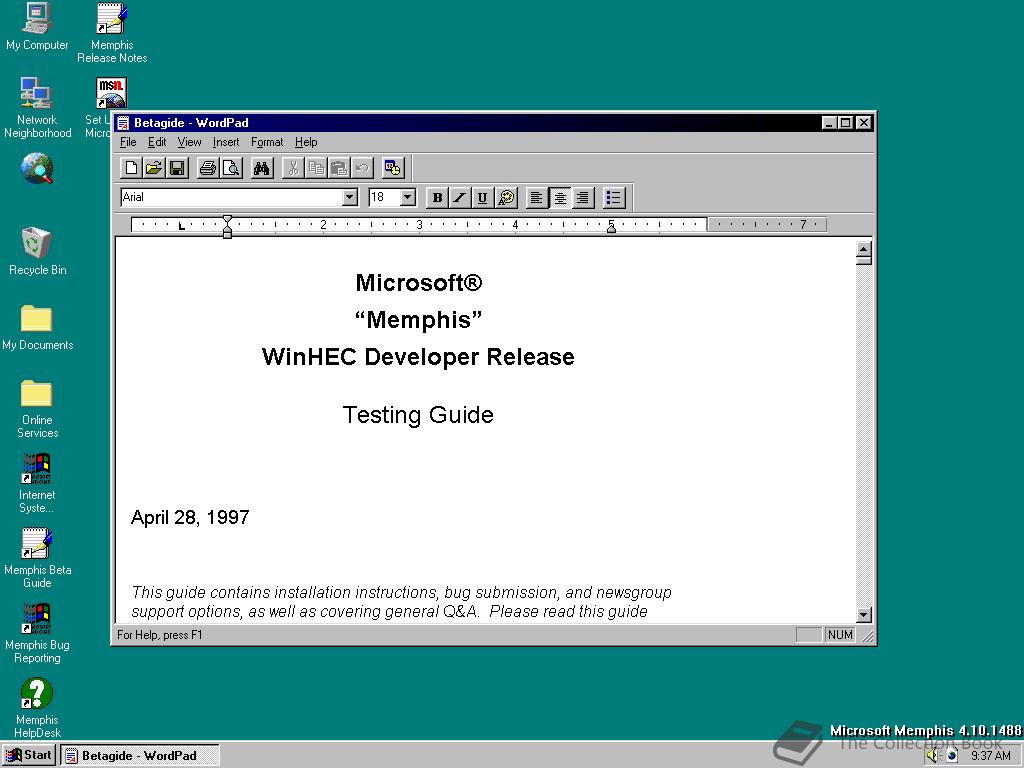Click the 'WinHEC Developer Release' line
Viewport: 1024px width, 768px height.
(x=418, y=357)
